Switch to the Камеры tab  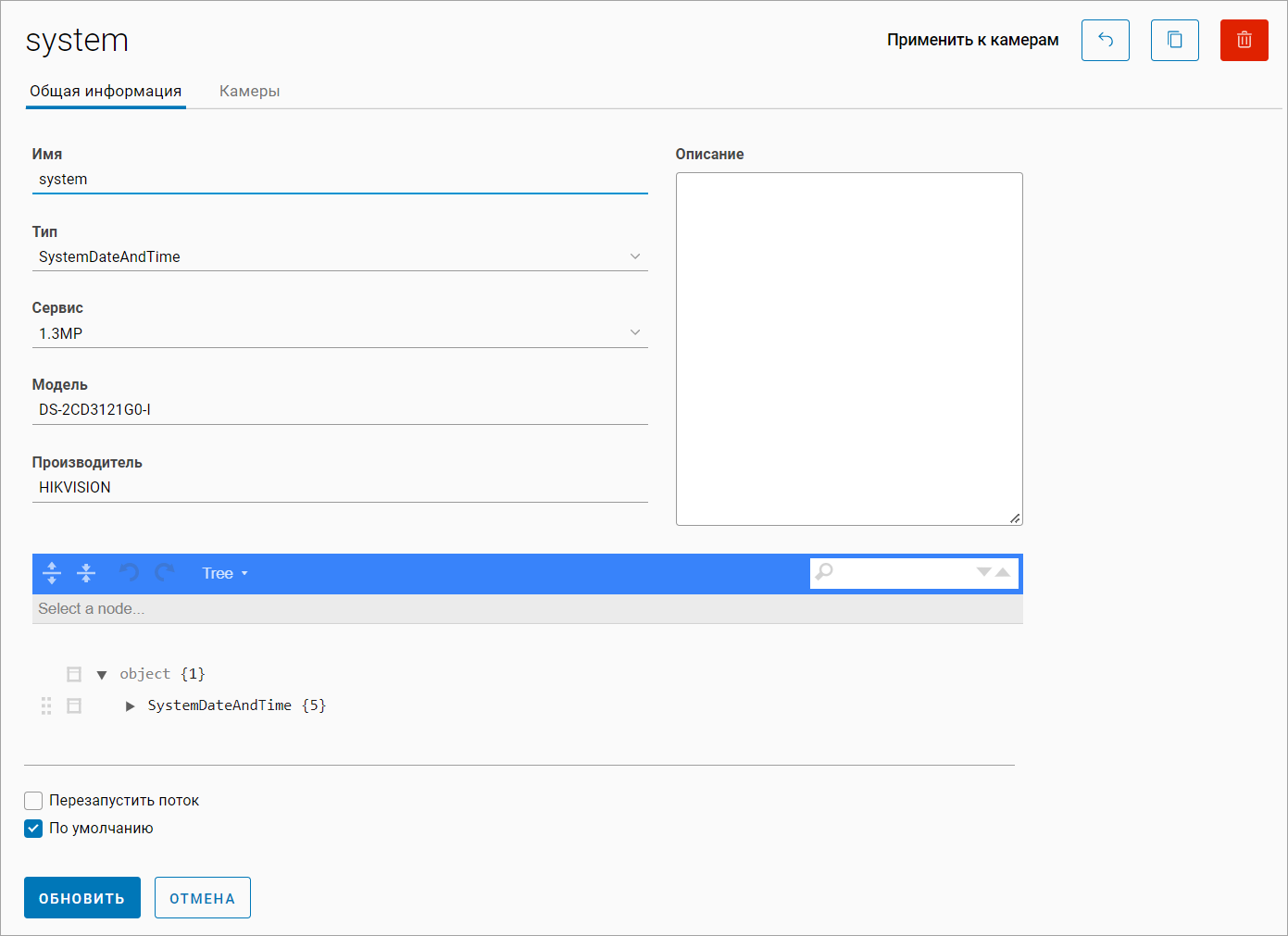click(x=249, y=91)
